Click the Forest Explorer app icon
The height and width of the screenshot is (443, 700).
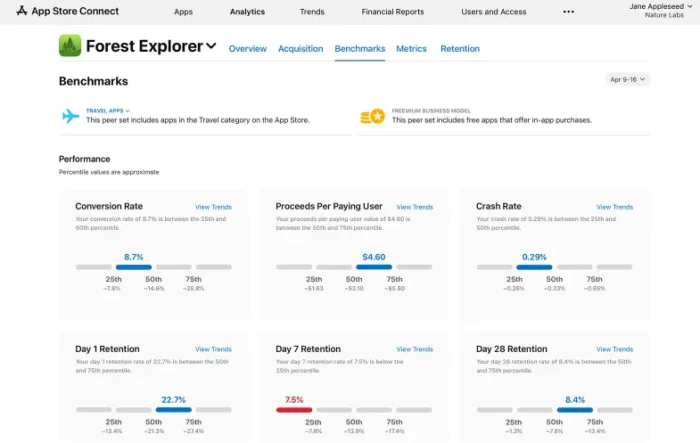[x=70, y=46]
